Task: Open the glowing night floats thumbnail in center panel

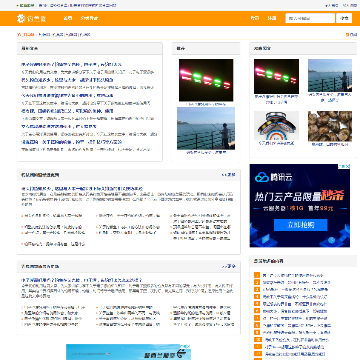Action: pyautogui.click(x=206, y=80)
